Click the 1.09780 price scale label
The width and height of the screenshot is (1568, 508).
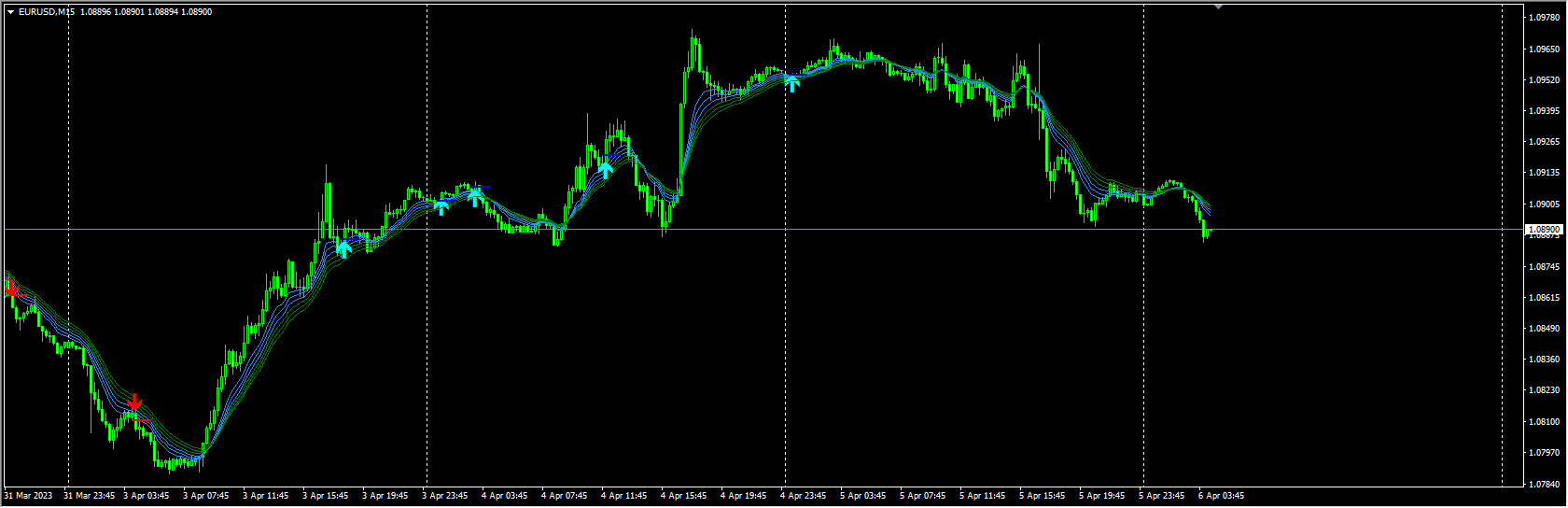(x=1546, y=18)
